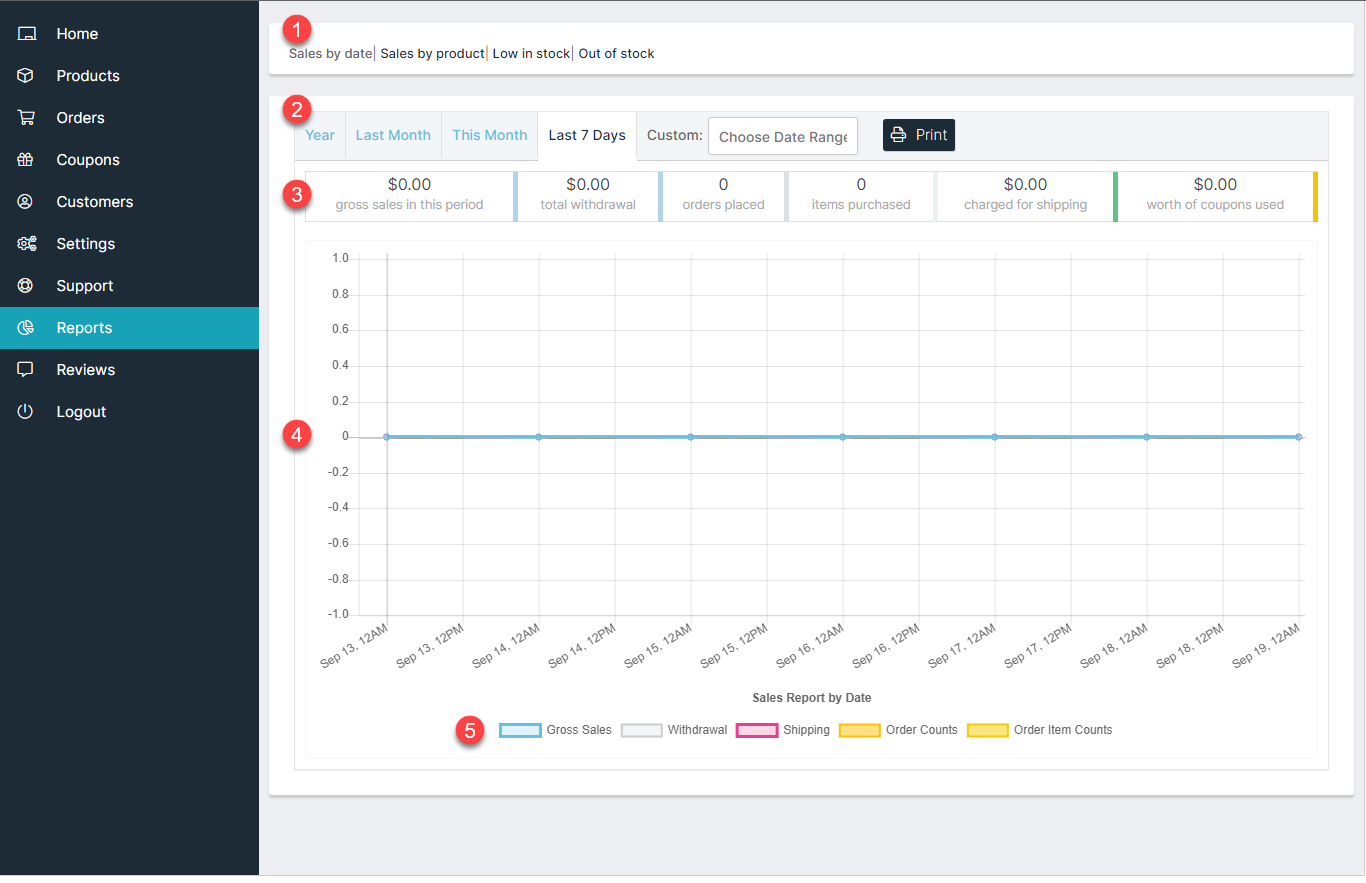Click the Logout power icon
Image resolution: width=1366 pixels, height=883 pixels.
26,412
